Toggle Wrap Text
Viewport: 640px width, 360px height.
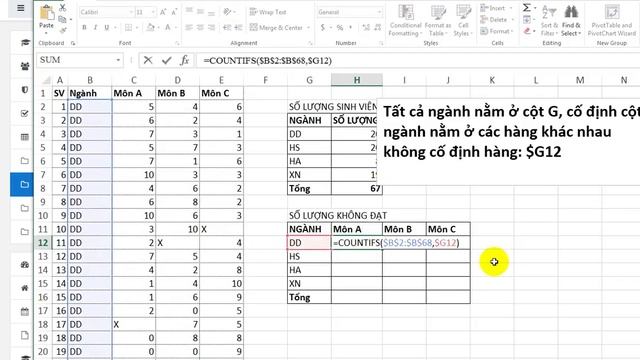[268, 12]
